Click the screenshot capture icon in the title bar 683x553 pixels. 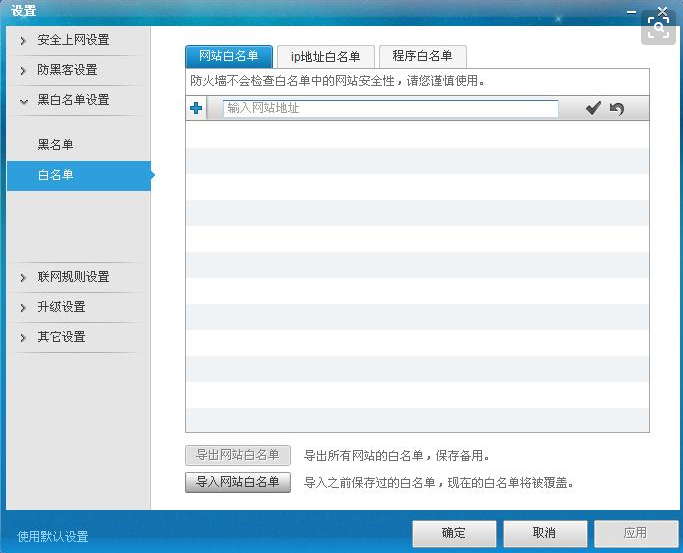click(x=657, y=26)
